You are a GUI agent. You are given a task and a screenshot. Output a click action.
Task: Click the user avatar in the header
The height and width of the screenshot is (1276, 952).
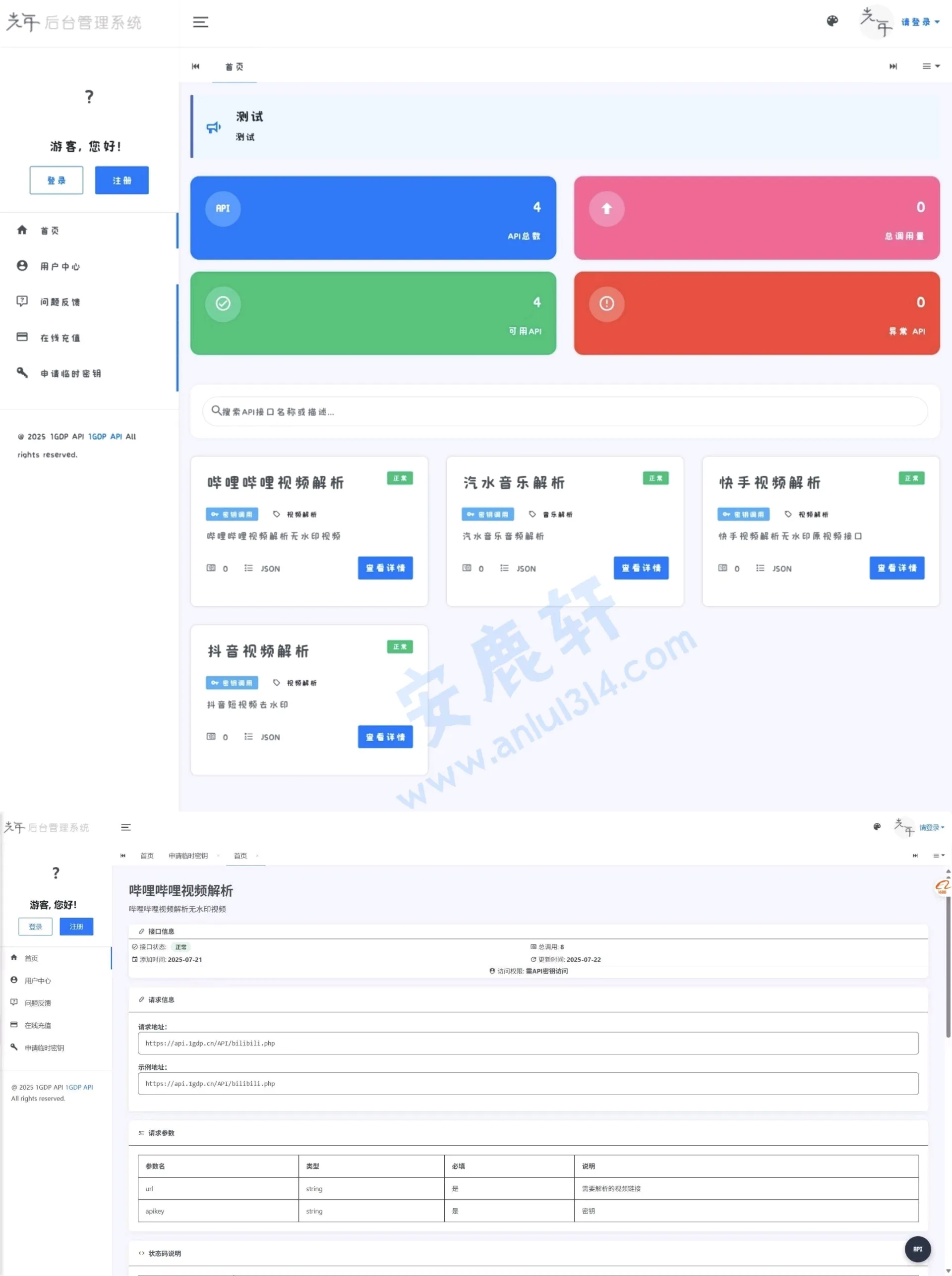pyautogui.click(x=877, y=22)
